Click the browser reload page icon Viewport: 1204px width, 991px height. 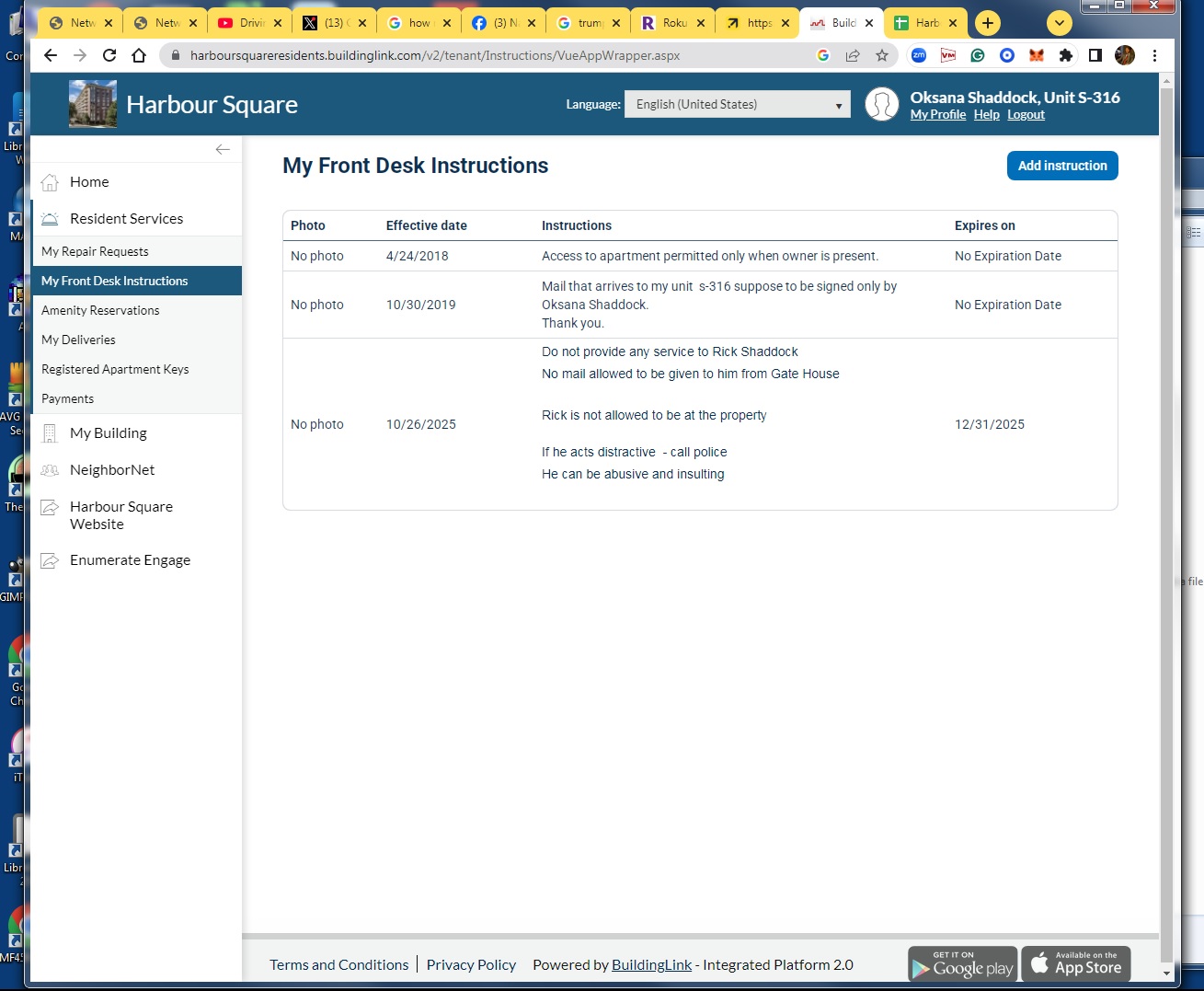109,55
